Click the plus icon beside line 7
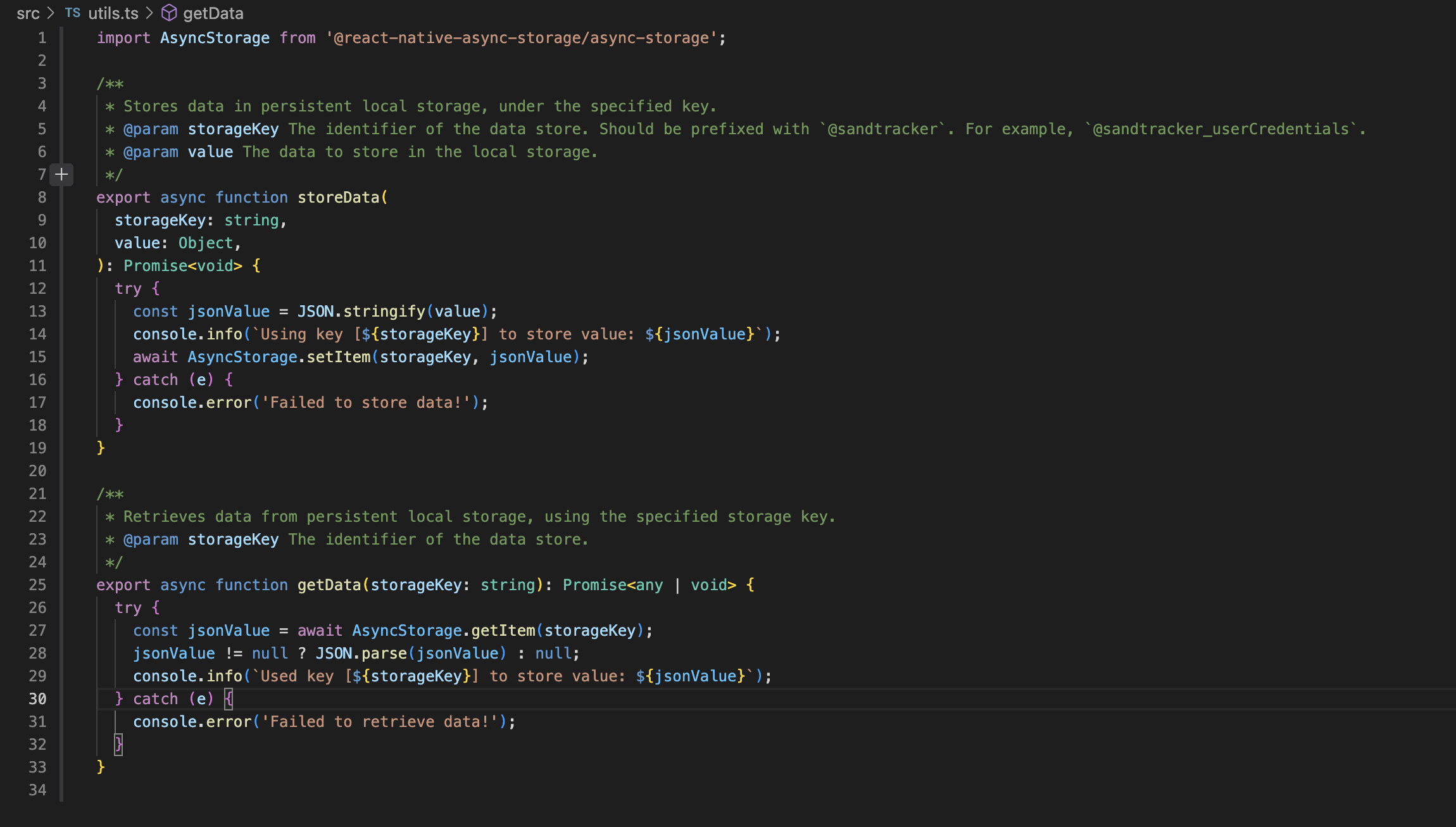This screenshot has height=827, width=1456. click(61, 174)
